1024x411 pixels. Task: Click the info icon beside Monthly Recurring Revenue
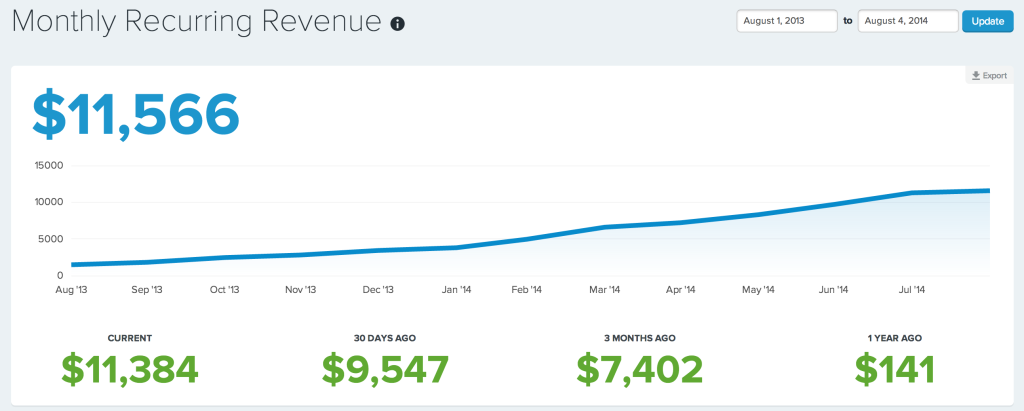tap(397, 23)
